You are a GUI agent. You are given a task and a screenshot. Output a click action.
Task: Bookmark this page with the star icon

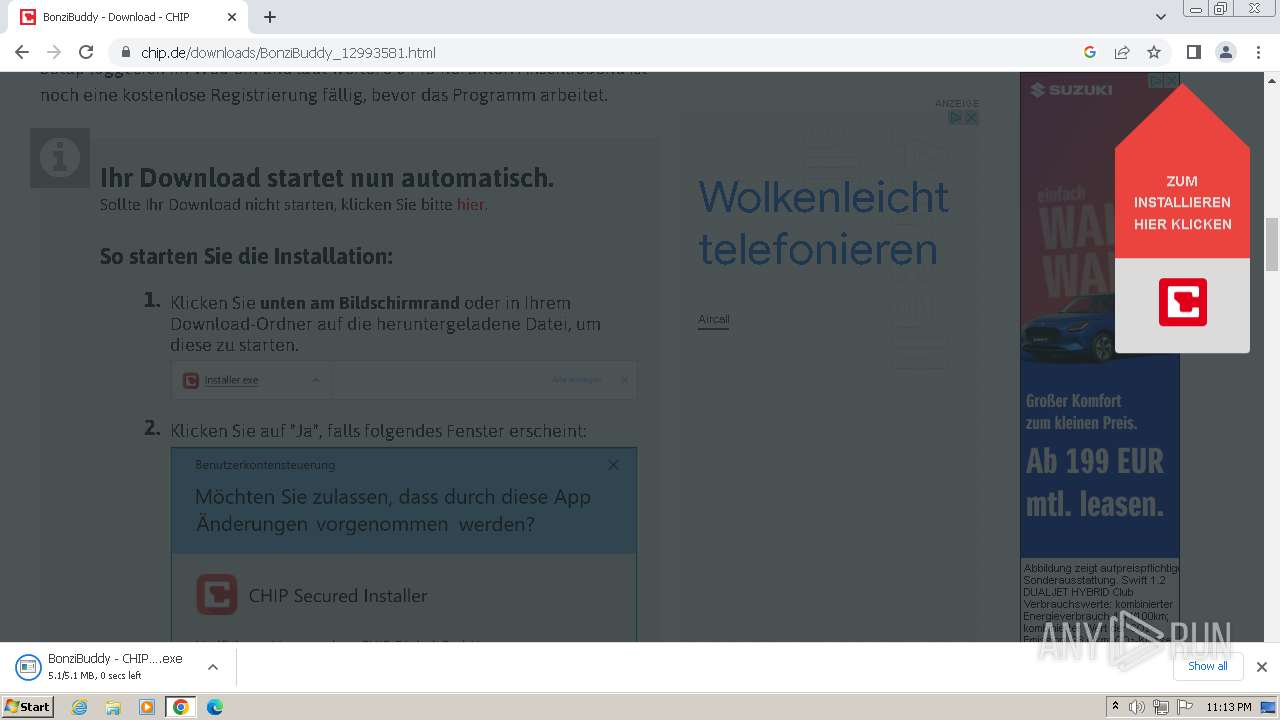(x=1154, y=52)
